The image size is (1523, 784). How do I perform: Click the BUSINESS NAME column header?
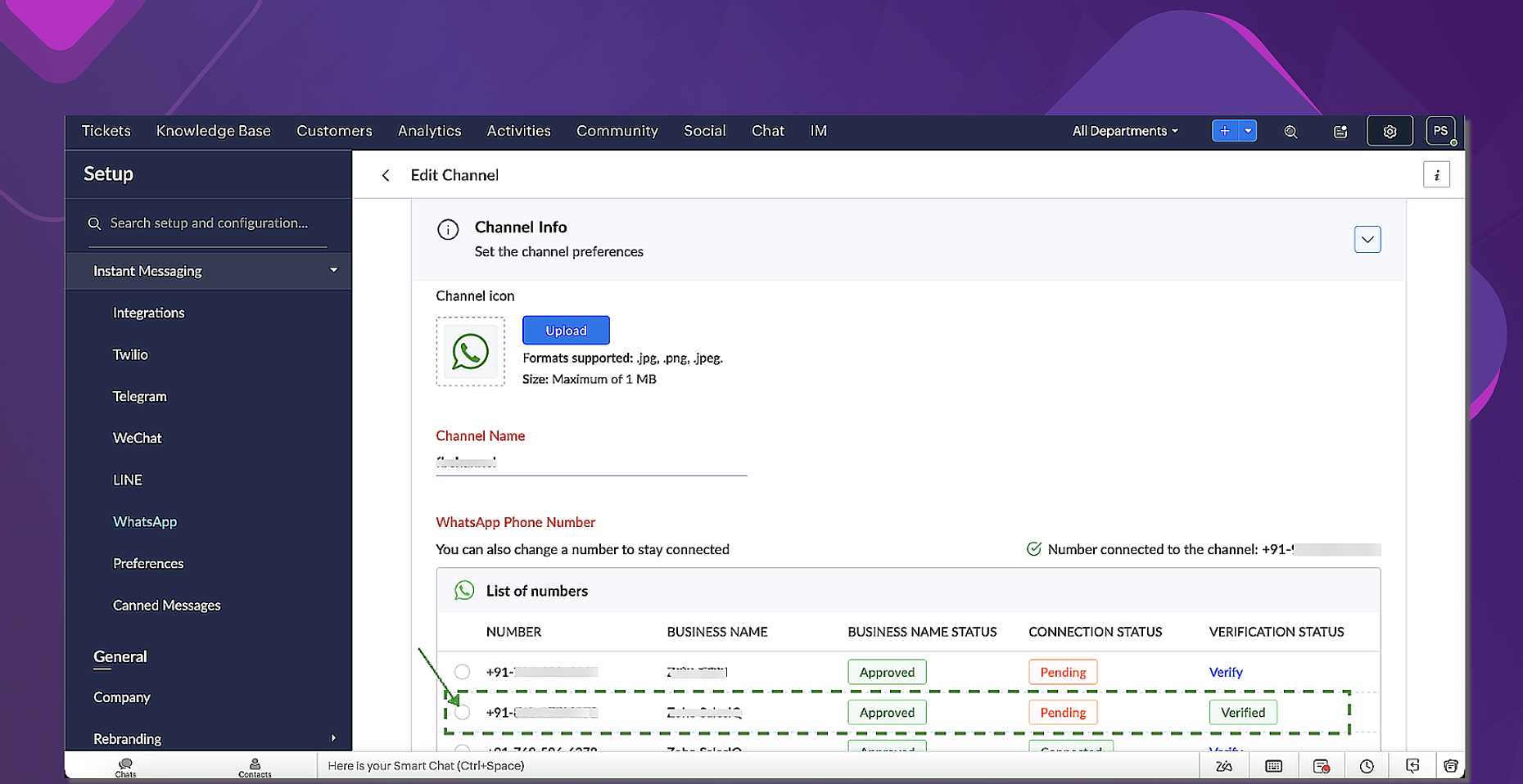[717, 632]
